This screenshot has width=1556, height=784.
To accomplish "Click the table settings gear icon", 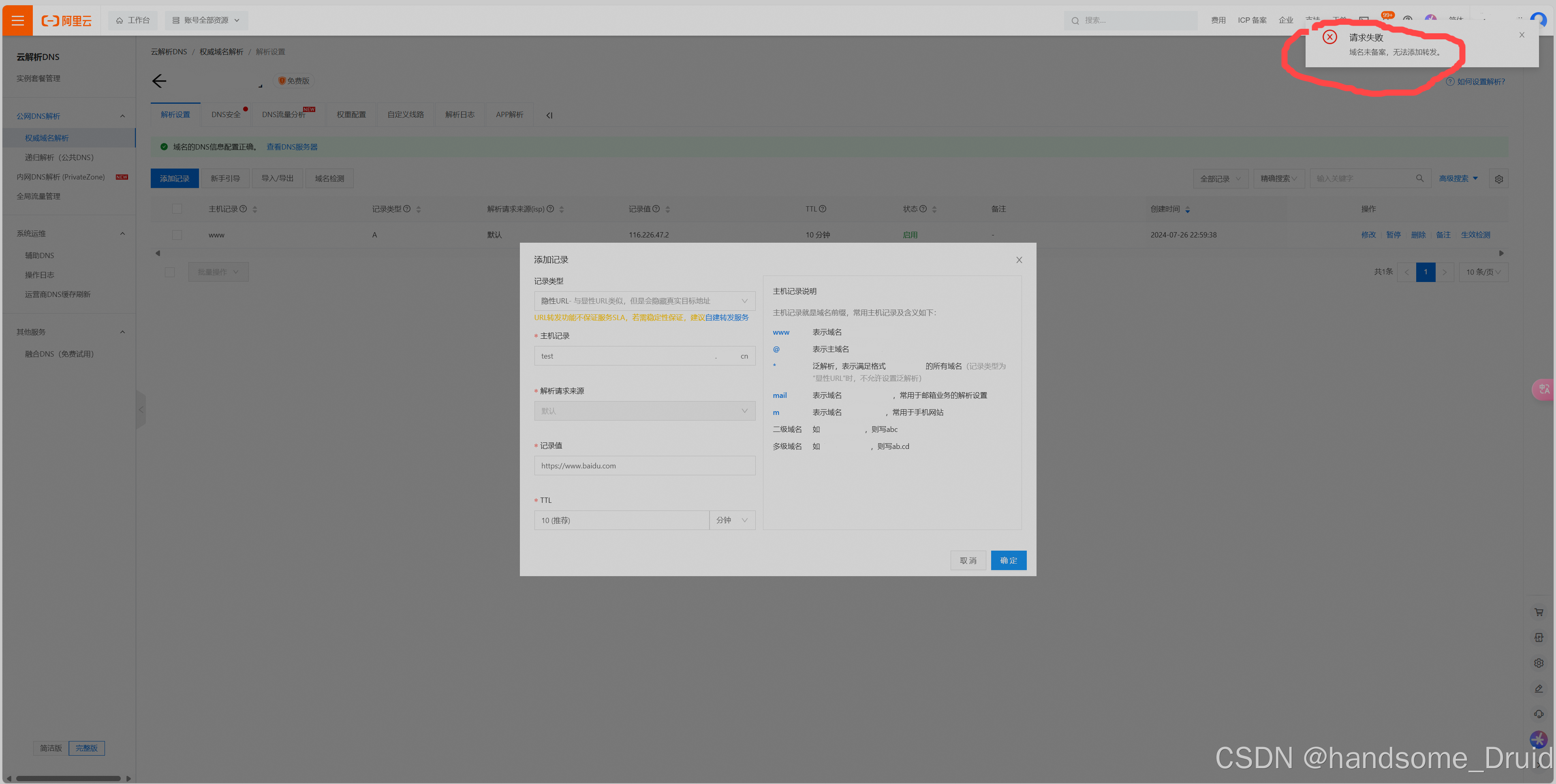I will [x=1498, y=179].
